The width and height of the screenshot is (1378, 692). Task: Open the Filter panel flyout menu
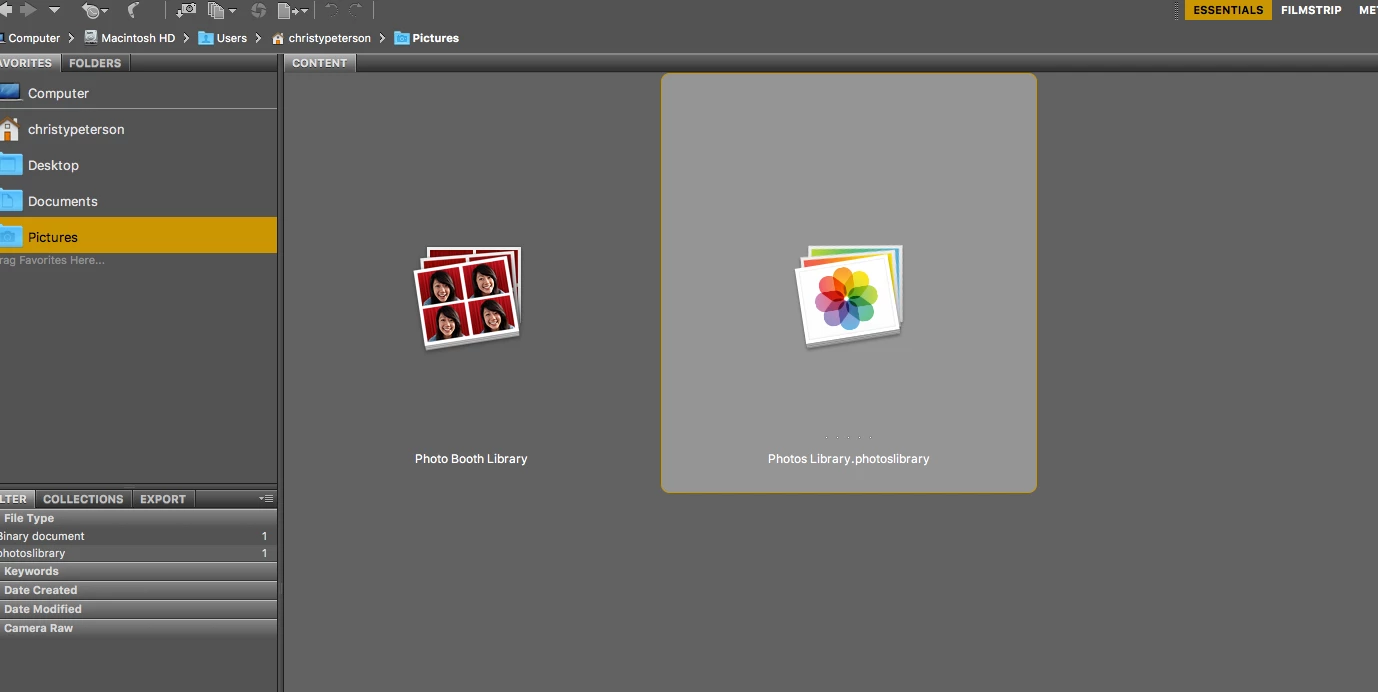pos(266,498)
